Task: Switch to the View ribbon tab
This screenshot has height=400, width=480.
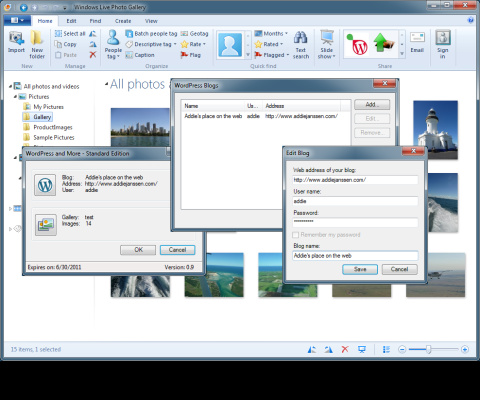Action: [151, 21]
